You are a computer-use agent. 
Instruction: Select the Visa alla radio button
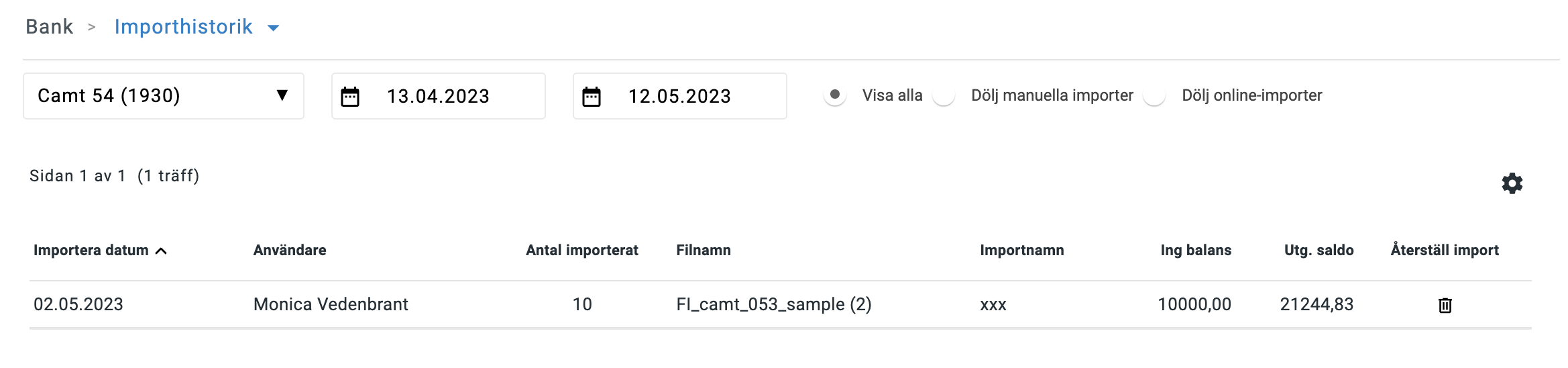click(835, 95)
